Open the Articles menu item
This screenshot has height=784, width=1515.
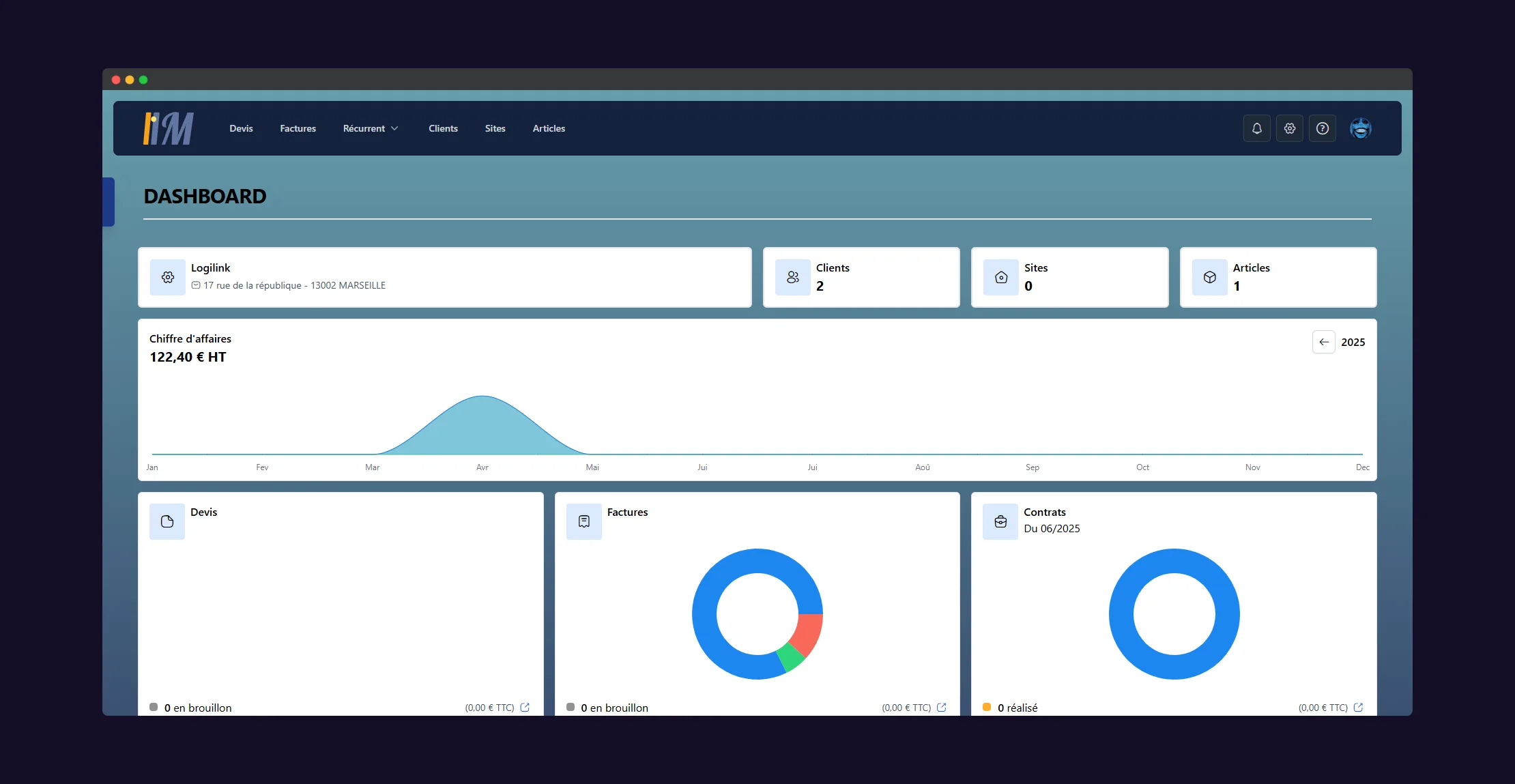coord(549,128)
